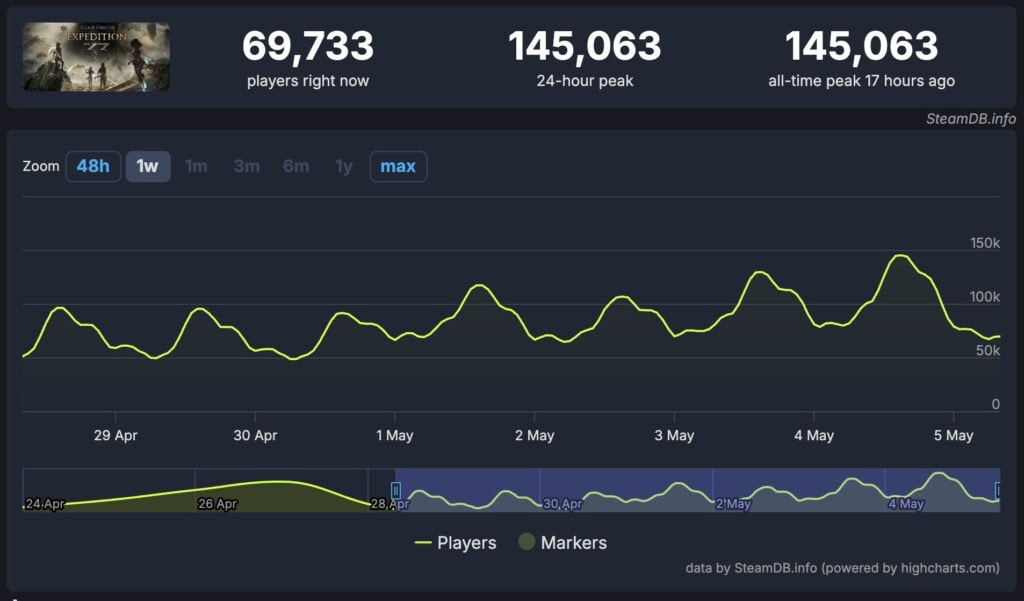This screenshot has width=1024, height=601.
Task: Click the all-time peak 17 hours ago stat
Action: pos(861,58)
